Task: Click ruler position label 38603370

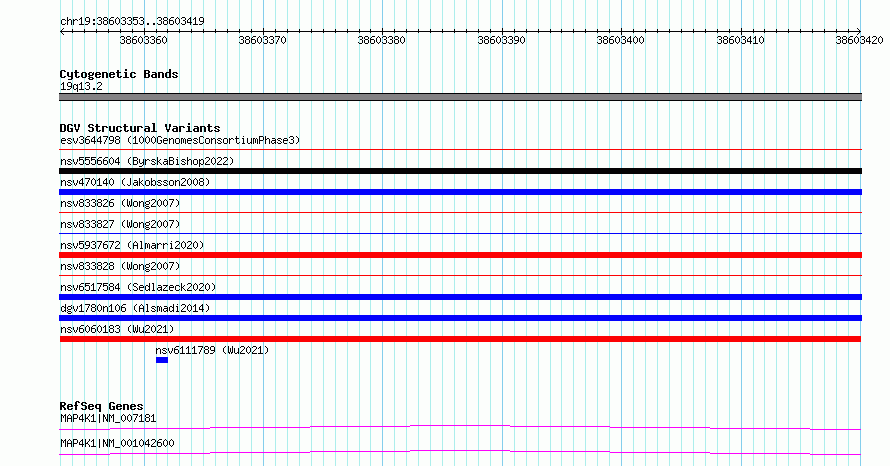Action: (x=262, y=40)
